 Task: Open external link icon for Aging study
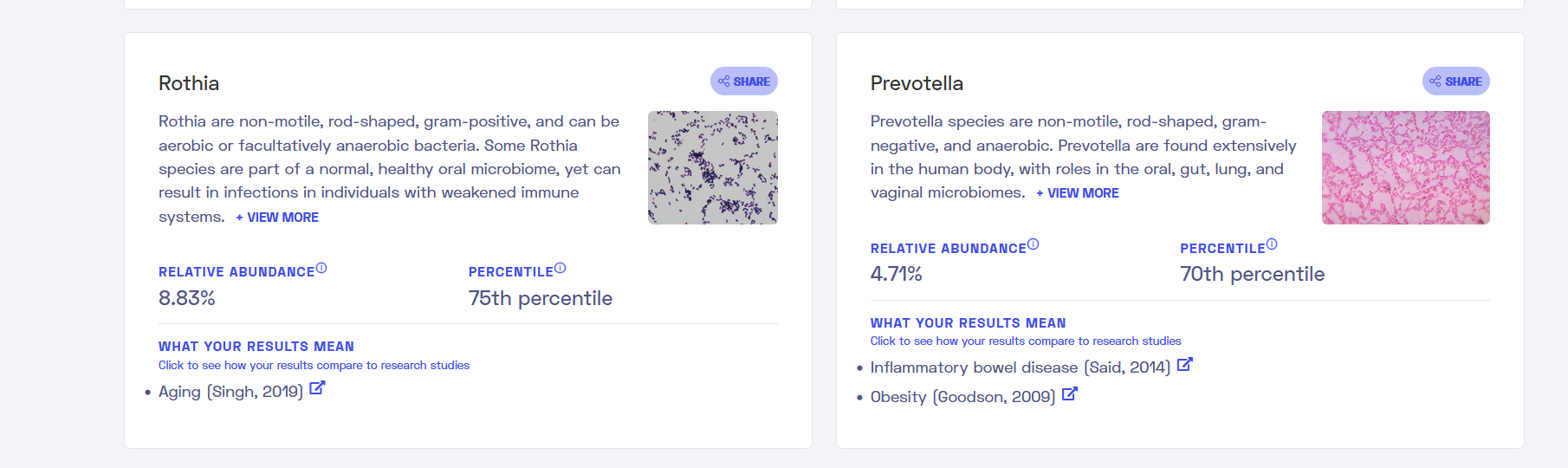pos(317,388)
